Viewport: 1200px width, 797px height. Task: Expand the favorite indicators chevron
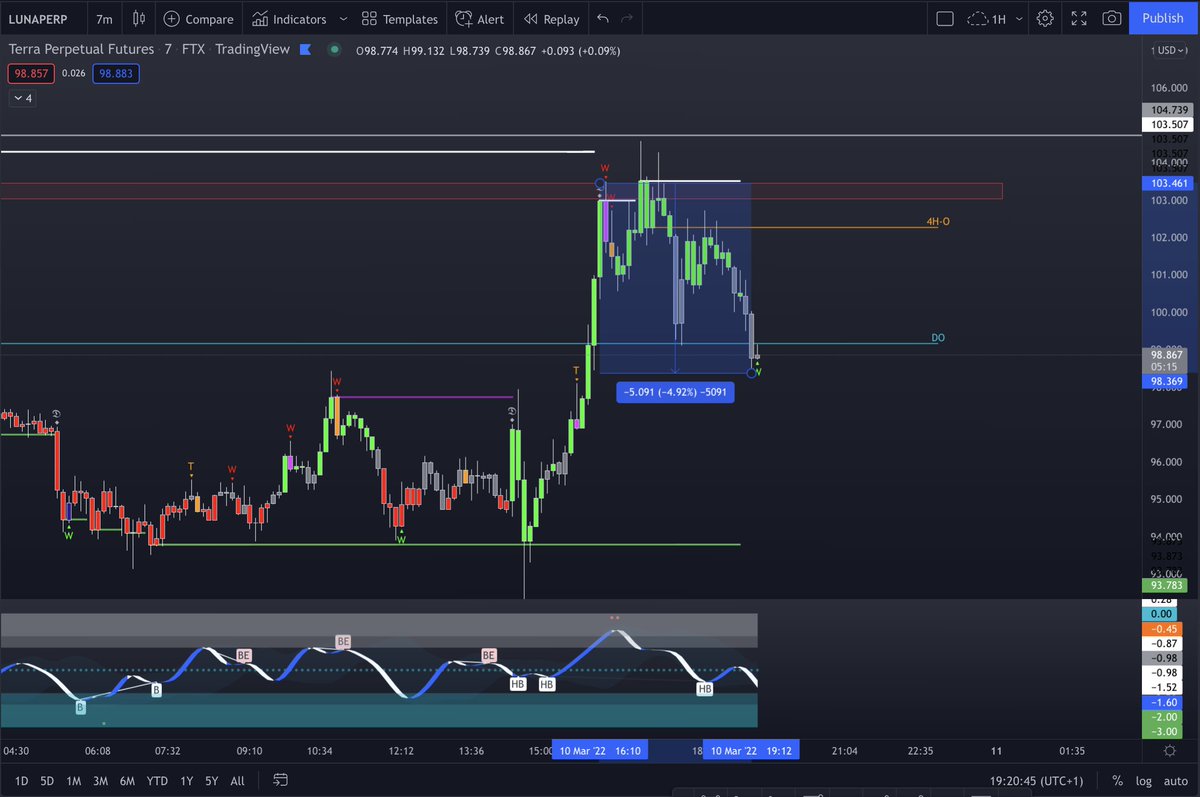click(343, 18)
